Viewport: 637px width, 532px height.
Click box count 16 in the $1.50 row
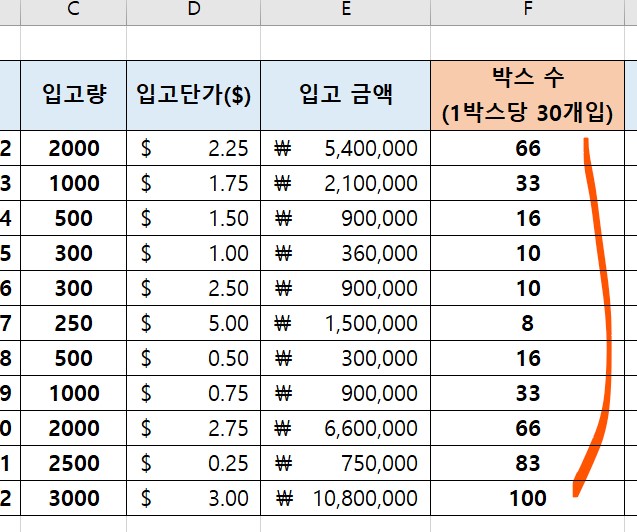[527, 218]
